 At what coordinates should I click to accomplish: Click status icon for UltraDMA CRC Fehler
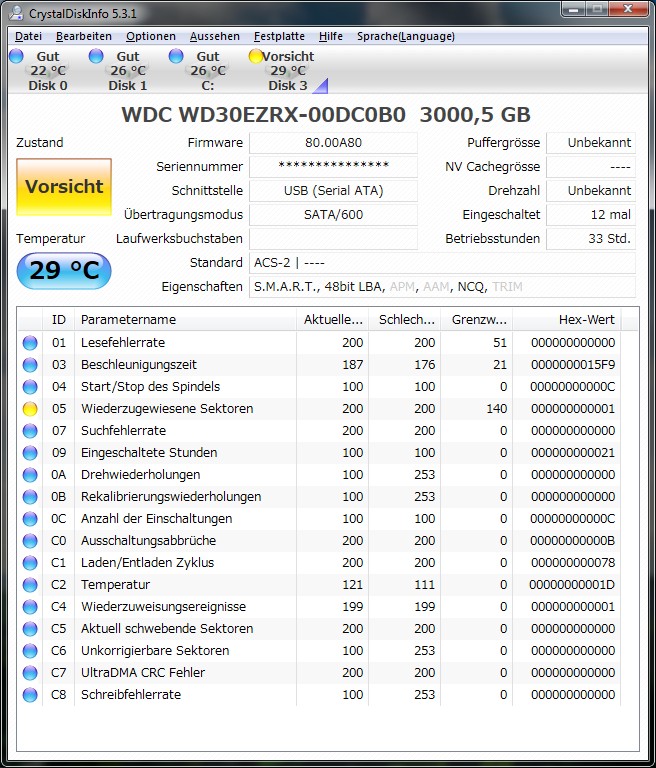(x=30, y=673)
